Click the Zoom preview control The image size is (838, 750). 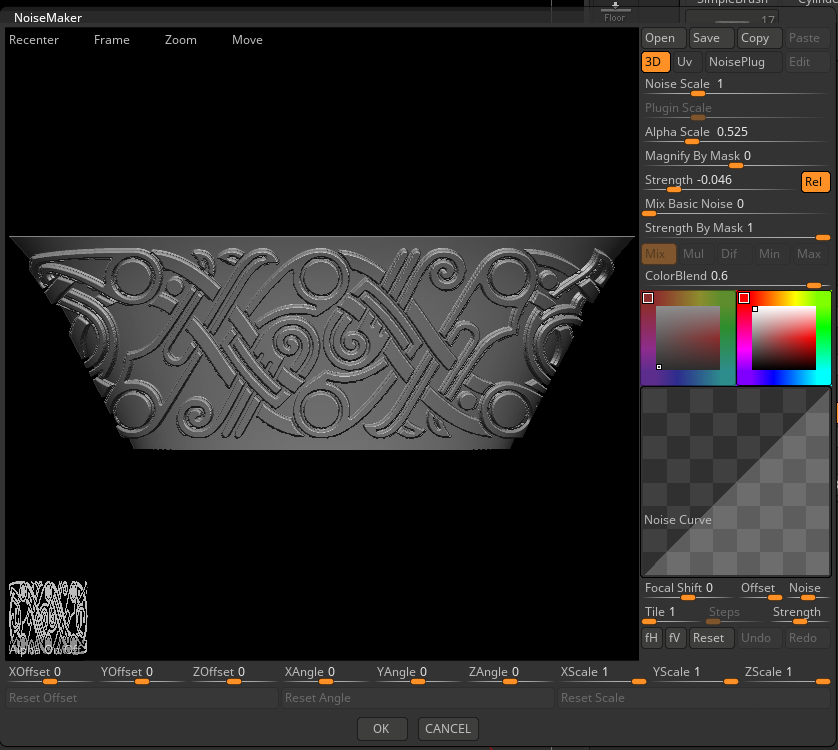point(181,40)
